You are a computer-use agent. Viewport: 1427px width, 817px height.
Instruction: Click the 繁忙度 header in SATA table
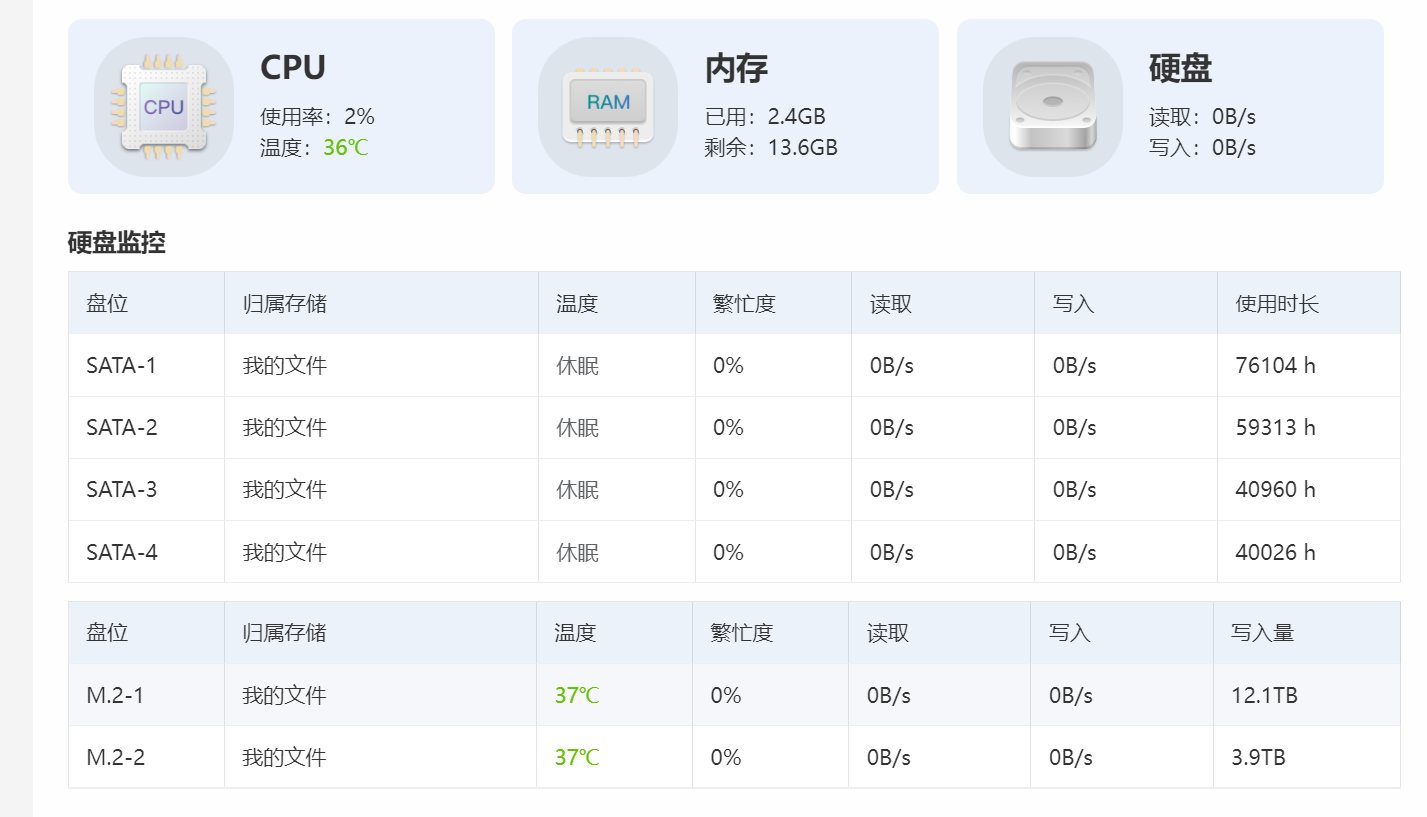point(744,303)
